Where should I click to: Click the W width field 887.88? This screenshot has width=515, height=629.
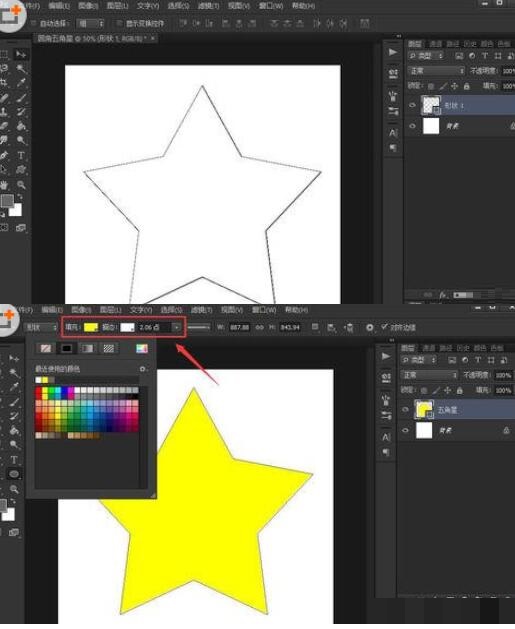239,327
